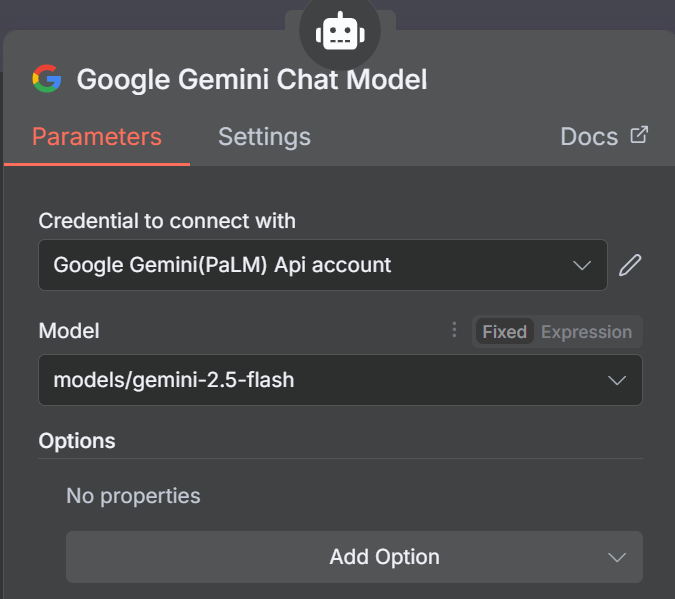Screen dimensions: 675x599
Task: Open the credential selection dropdown
Action: click(322, 265)
